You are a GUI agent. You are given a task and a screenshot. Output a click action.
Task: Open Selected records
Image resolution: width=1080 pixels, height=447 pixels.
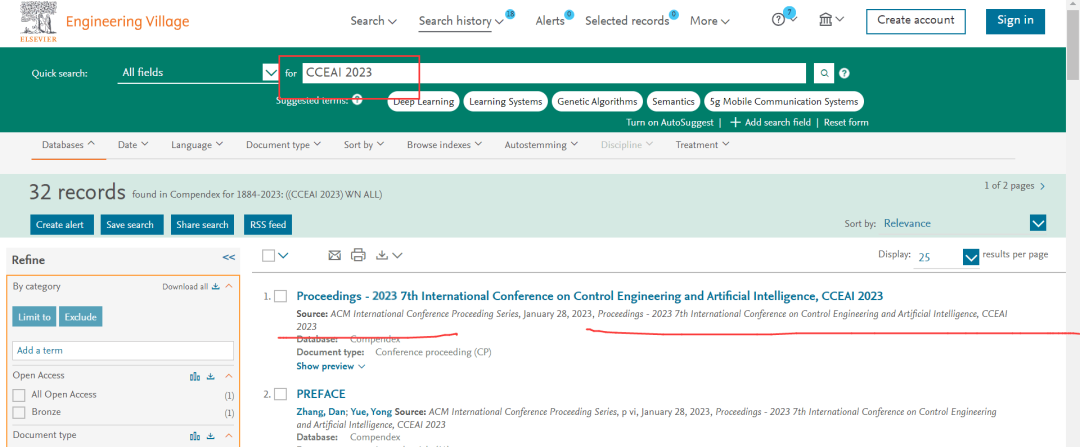click(627, 21)
